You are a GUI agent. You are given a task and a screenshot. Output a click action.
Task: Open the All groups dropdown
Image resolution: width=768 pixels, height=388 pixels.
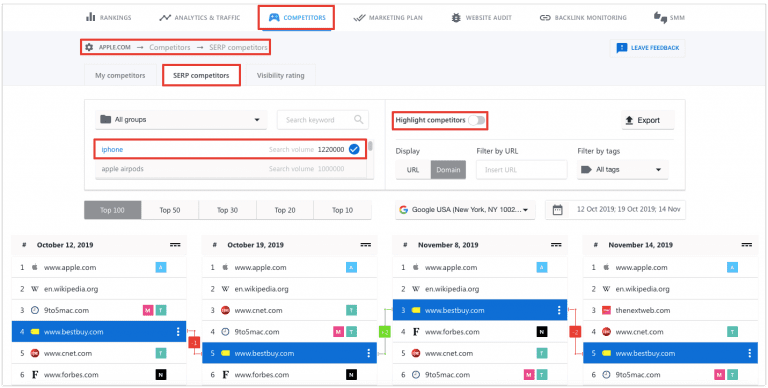181,120
